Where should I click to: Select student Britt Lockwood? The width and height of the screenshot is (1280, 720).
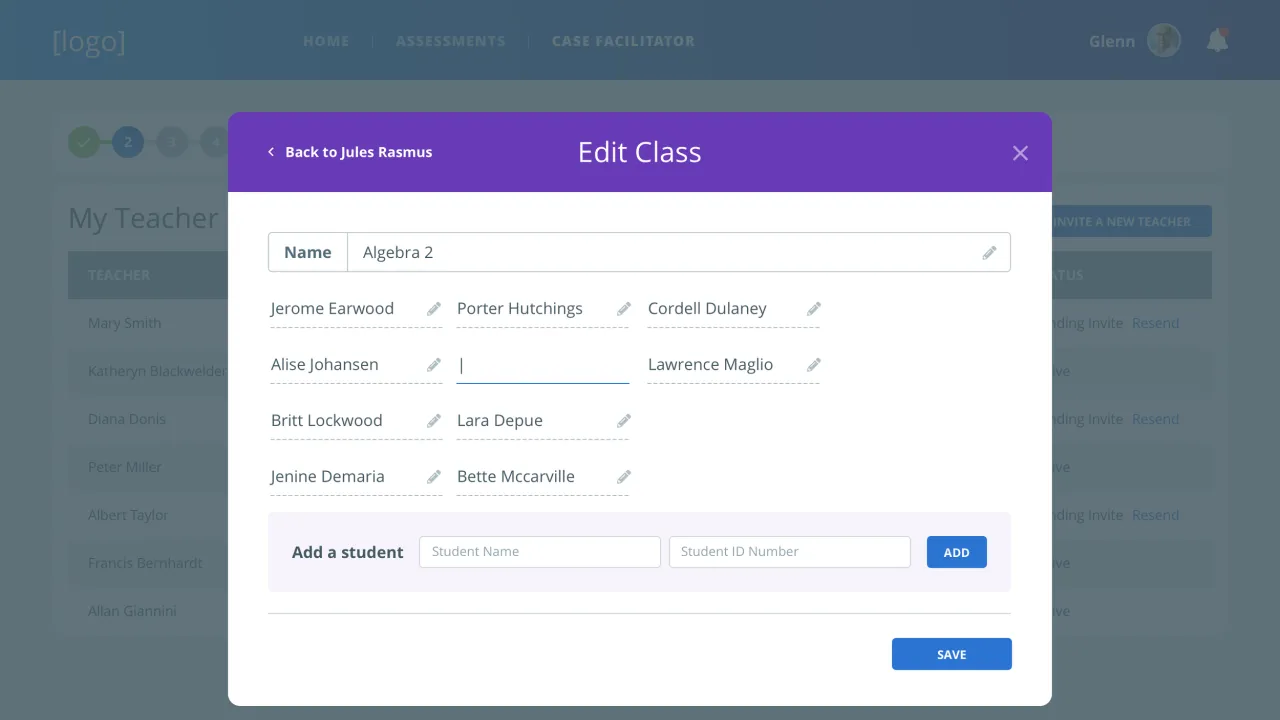click(327, 421)
